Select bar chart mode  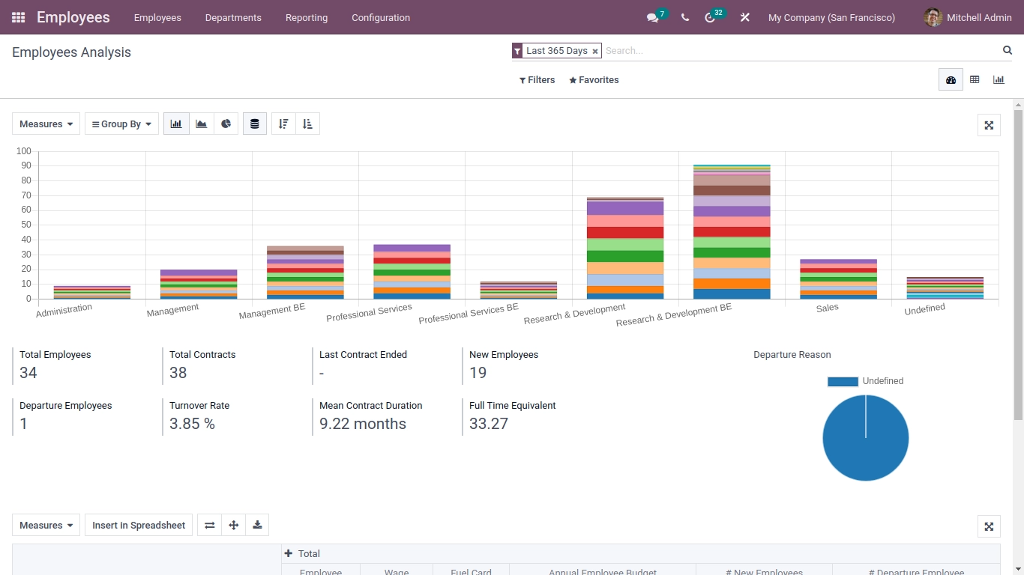[x=176, y=124]
